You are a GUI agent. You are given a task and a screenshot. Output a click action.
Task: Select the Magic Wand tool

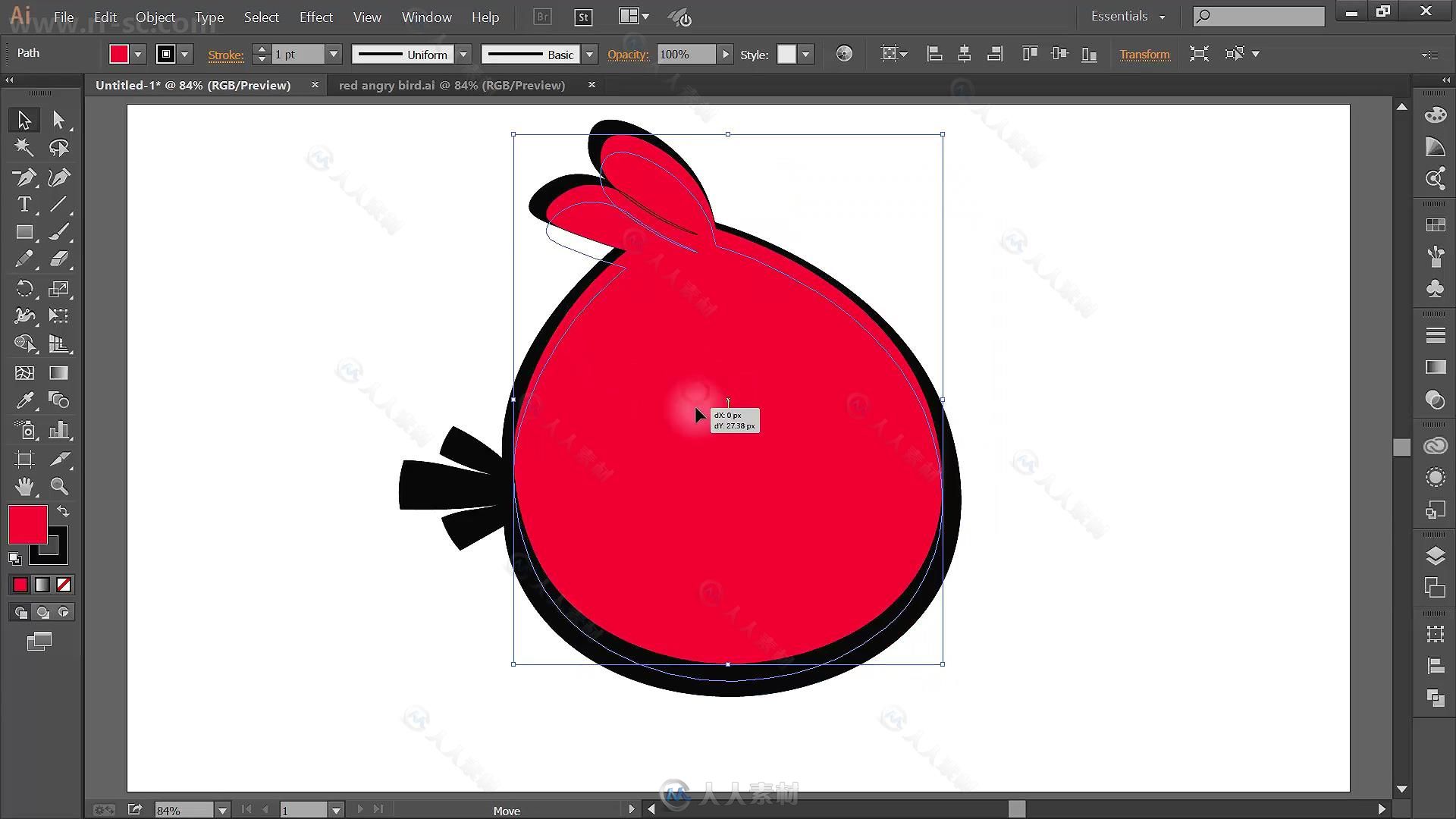click(x=24, y=148)
